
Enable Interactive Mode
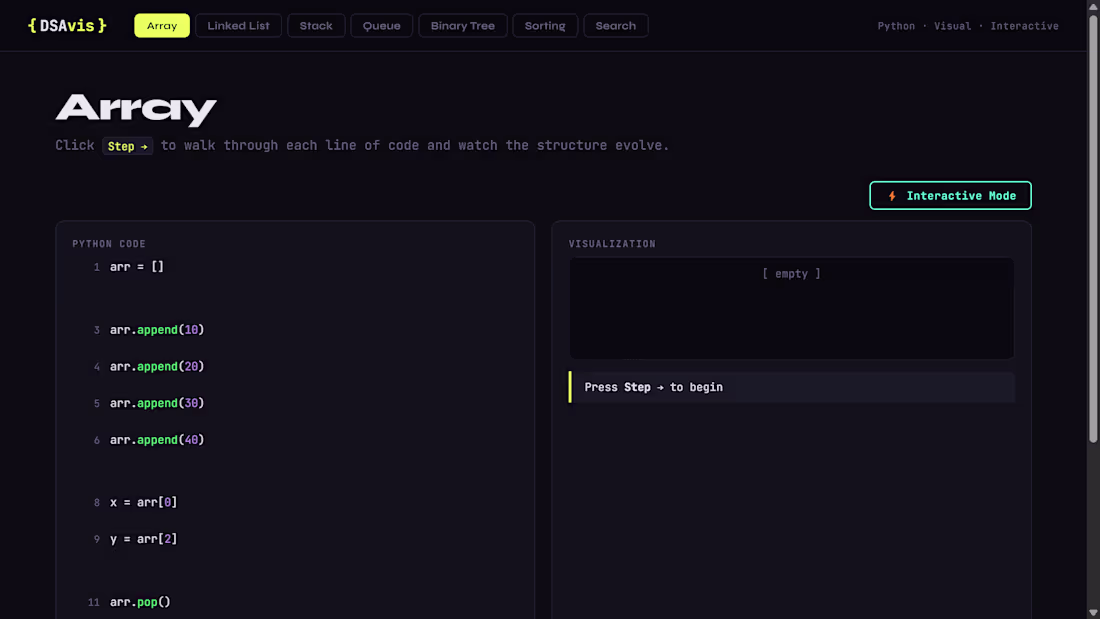coord(950,195)
